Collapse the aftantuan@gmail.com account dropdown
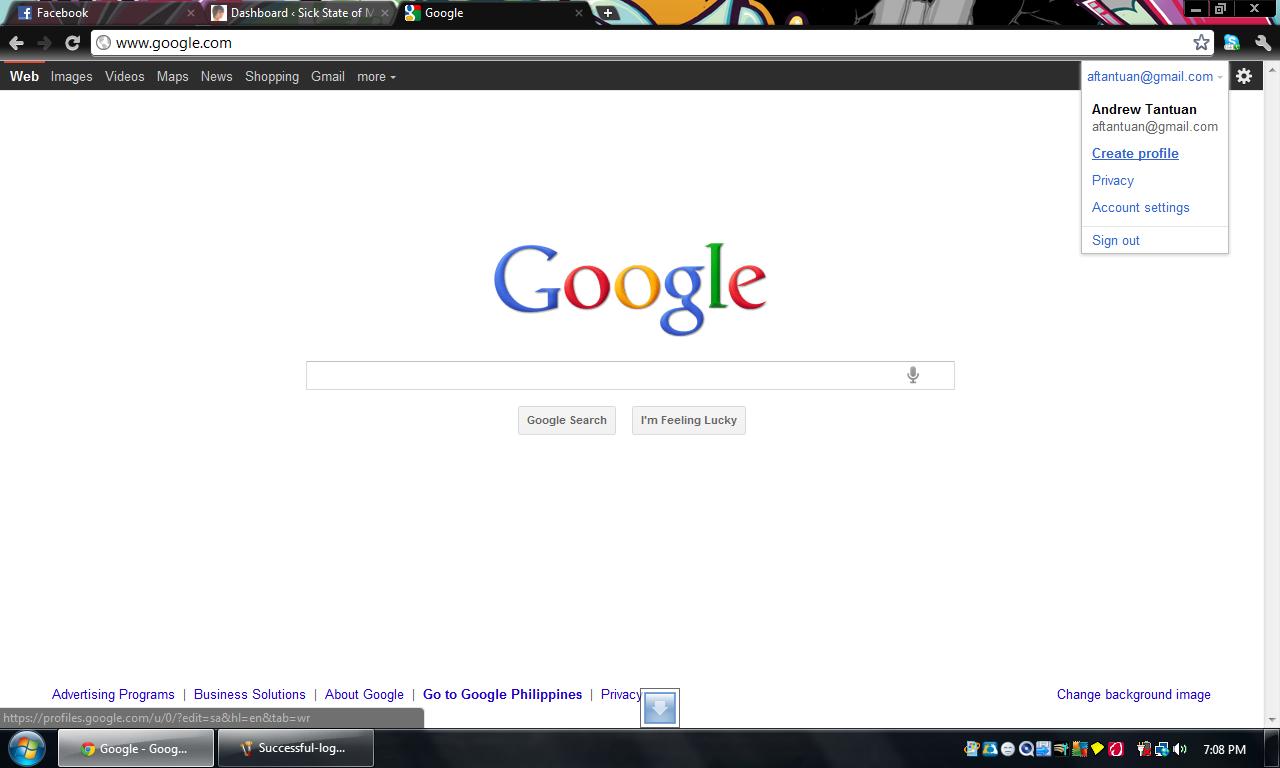 (1154, 76)
